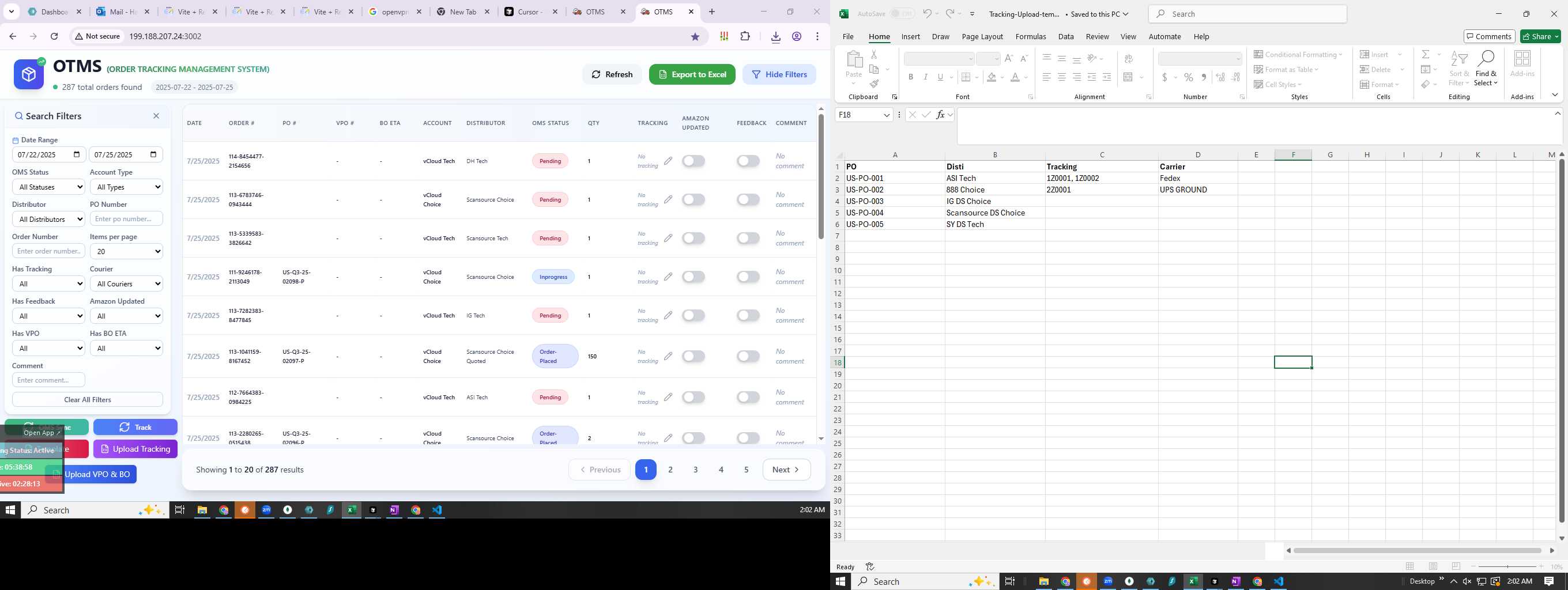
Task: Switch to the Page Layout ribbon tab
Action: click(982, 36)
